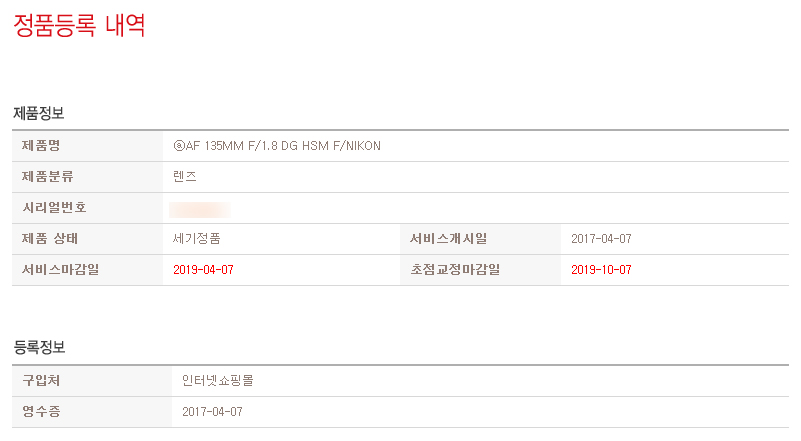The height and width of the screenshot is (441, 801).
Task: Click the 제품분류 row label
Action: click(x=47, y=177)
